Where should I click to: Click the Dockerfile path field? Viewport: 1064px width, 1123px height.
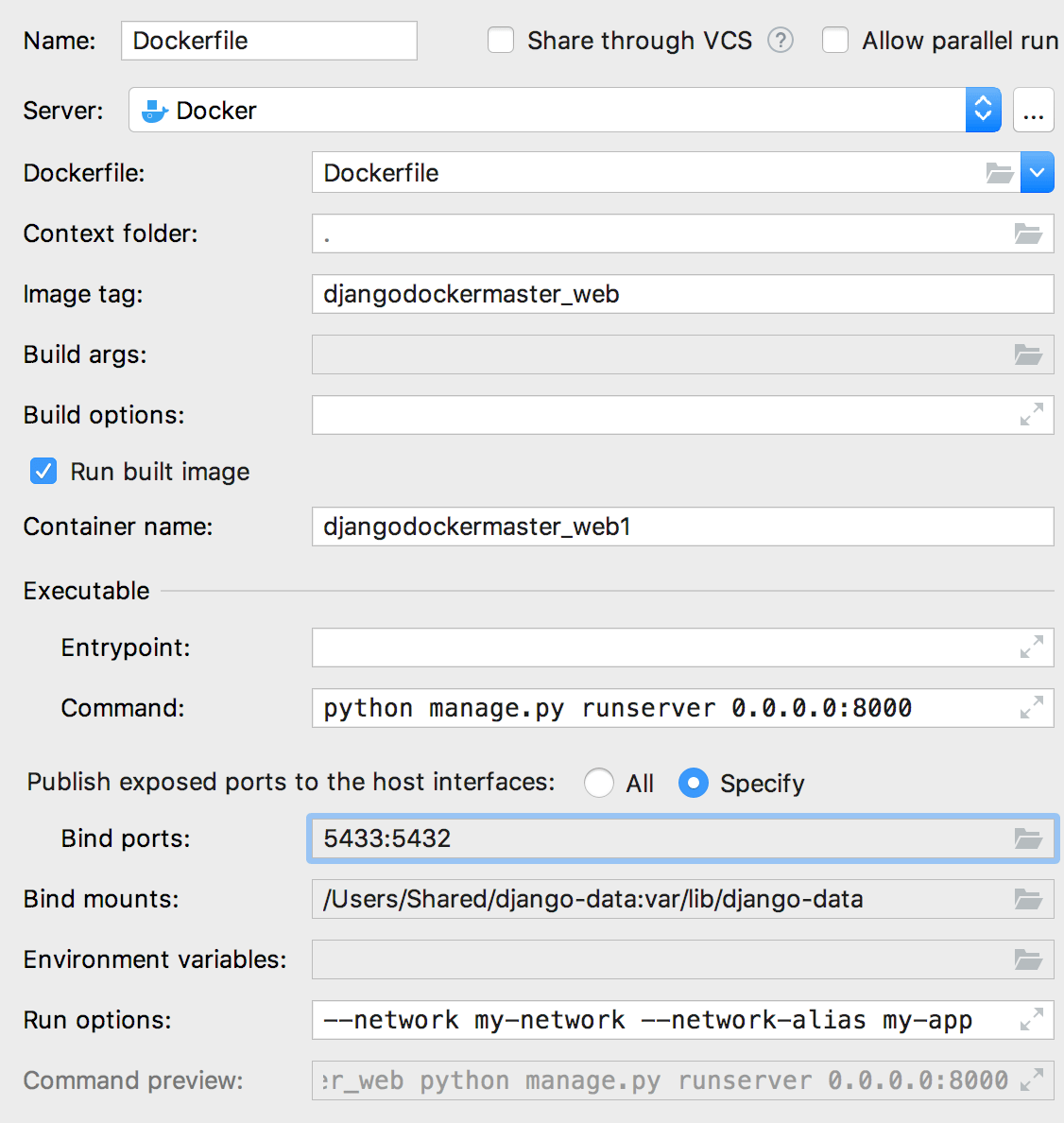coord(666,173)
